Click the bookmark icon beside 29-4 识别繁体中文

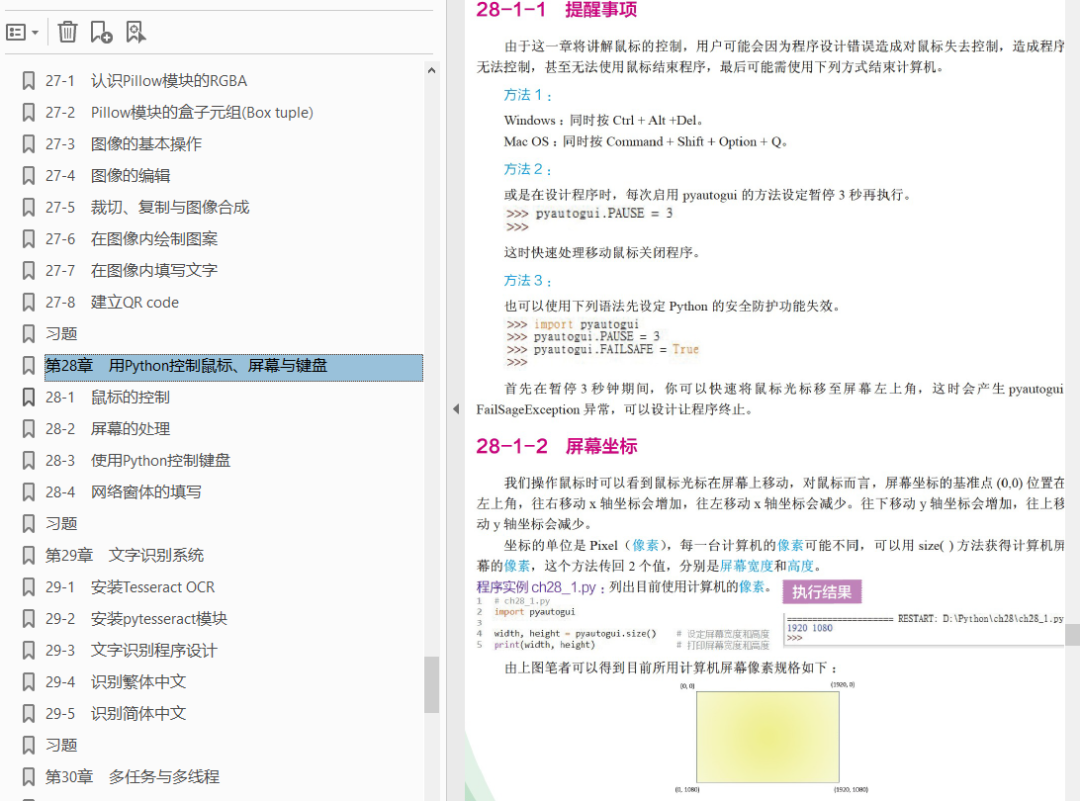28,683
